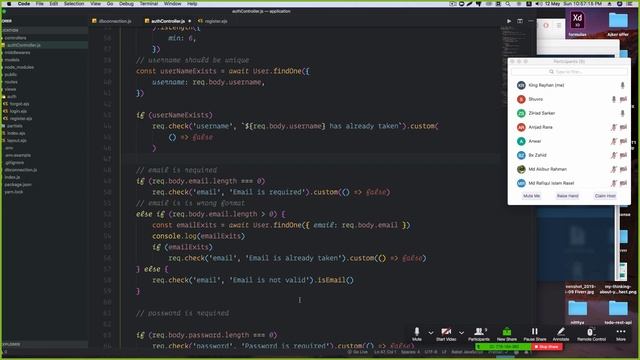Collapse the views folder

tap(10, 89)
